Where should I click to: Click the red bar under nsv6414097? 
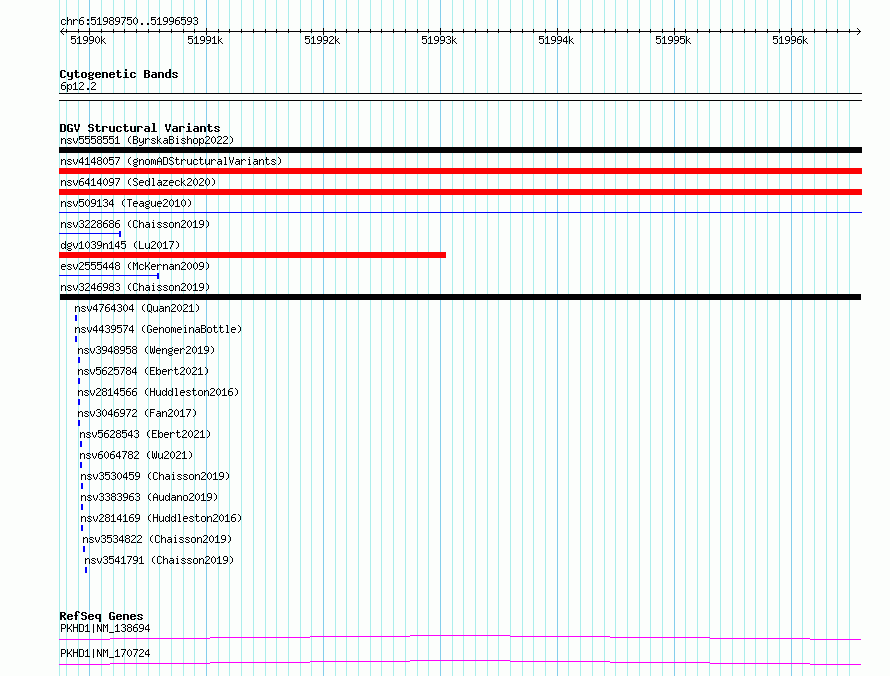(x=460, y=192)
